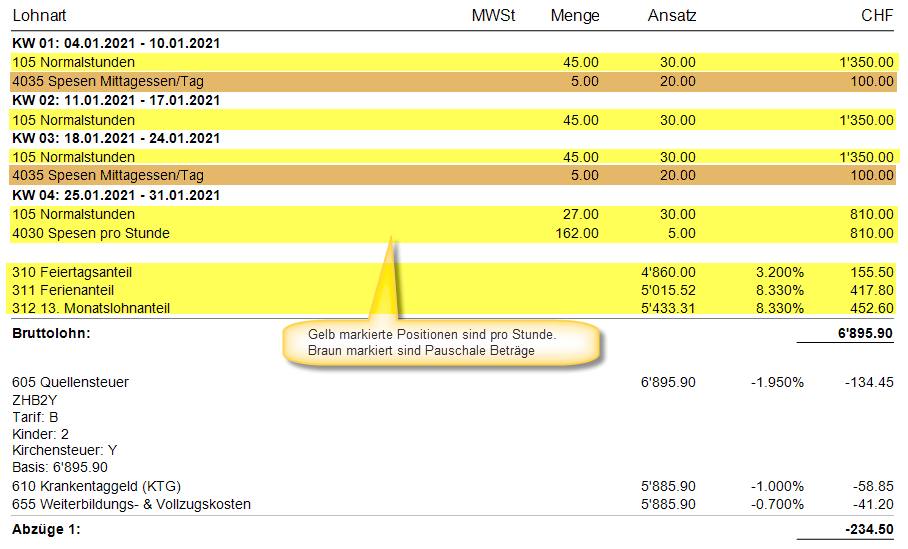Viewport: 908px width, 549px height.
Task: Click the Abzüge 1 total amount -234.50
Action: click(x=868, y=530)
